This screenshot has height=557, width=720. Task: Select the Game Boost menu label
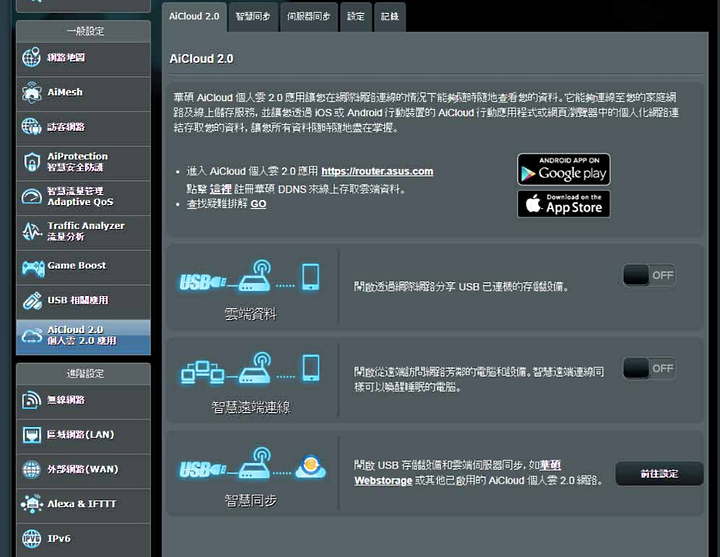(77, 265)
